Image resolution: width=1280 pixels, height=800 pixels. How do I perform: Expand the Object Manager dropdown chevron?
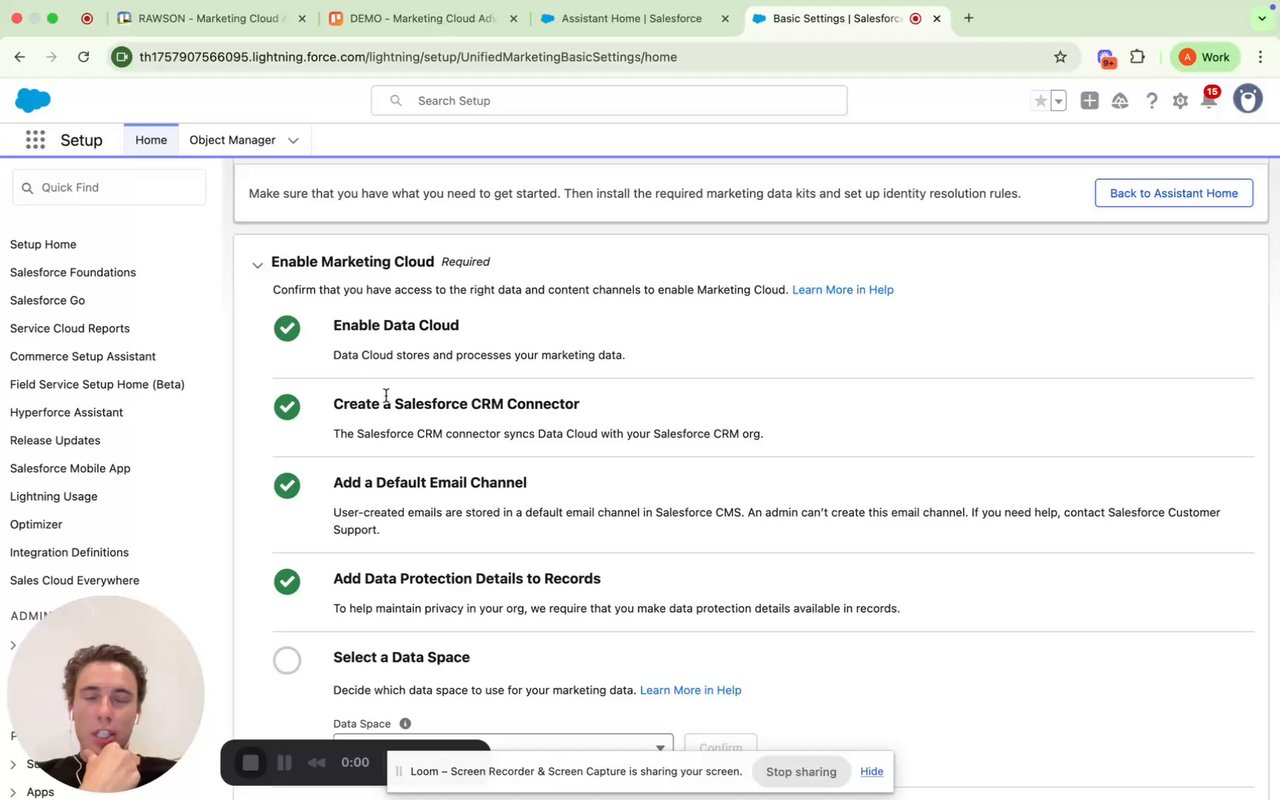[293, 141]
